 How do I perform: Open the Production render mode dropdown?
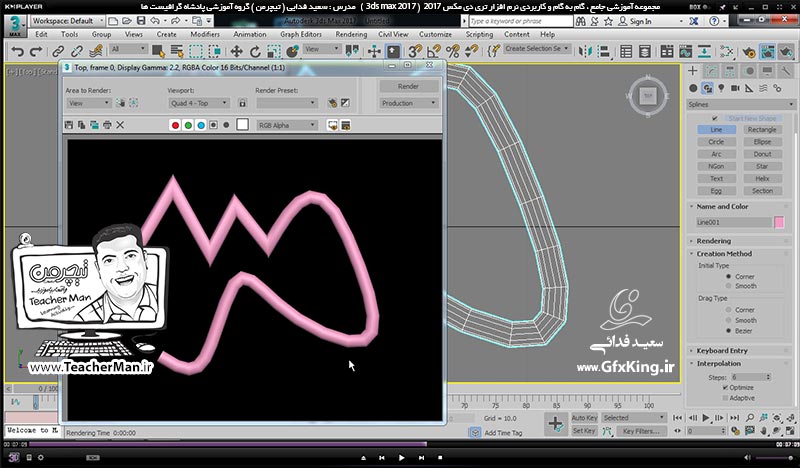click(x=409, y=103)
